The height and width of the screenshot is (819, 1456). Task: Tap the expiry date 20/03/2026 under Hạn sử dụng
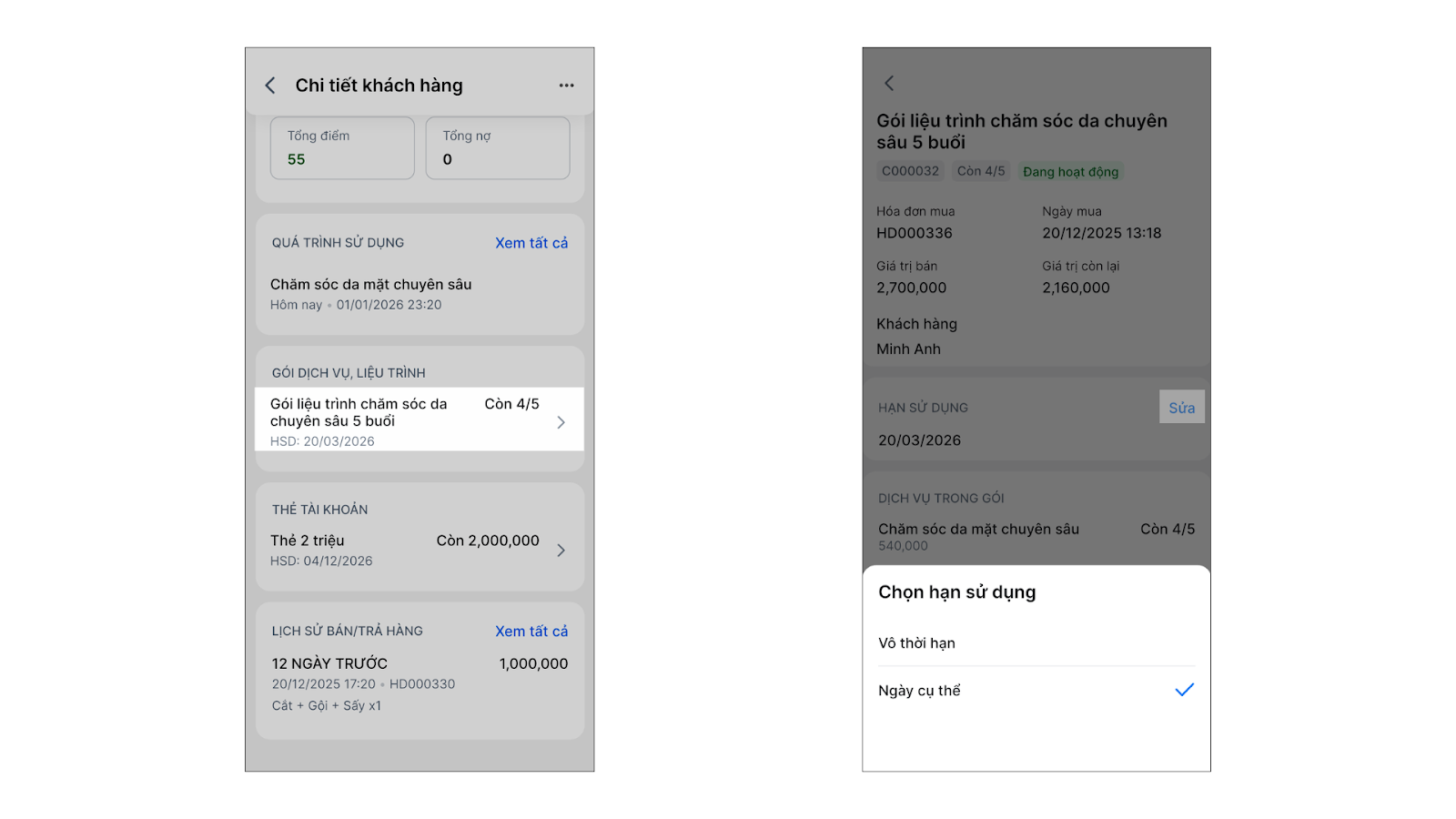point(919,440)
